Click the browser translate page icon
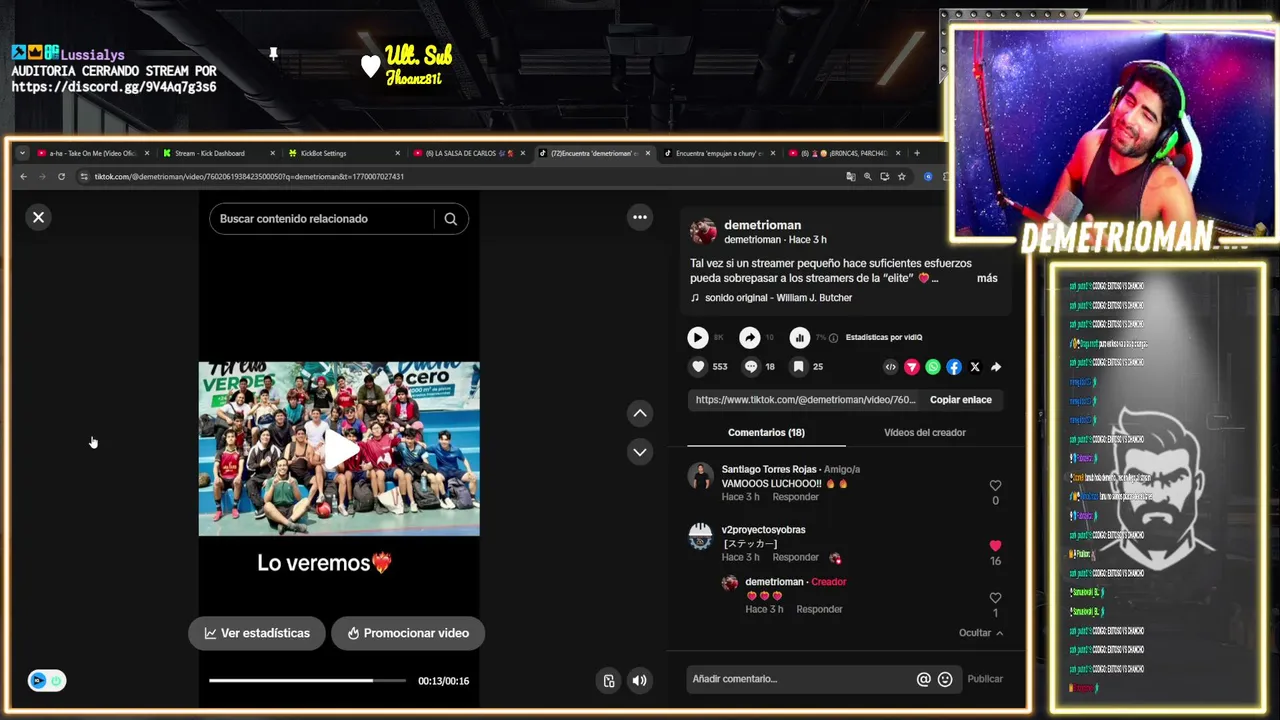 [851, 177]
